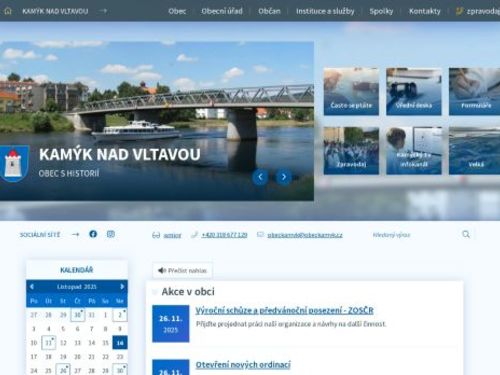Open the second social network icon
The image size is (500, 375).
(x=111, y=234)
